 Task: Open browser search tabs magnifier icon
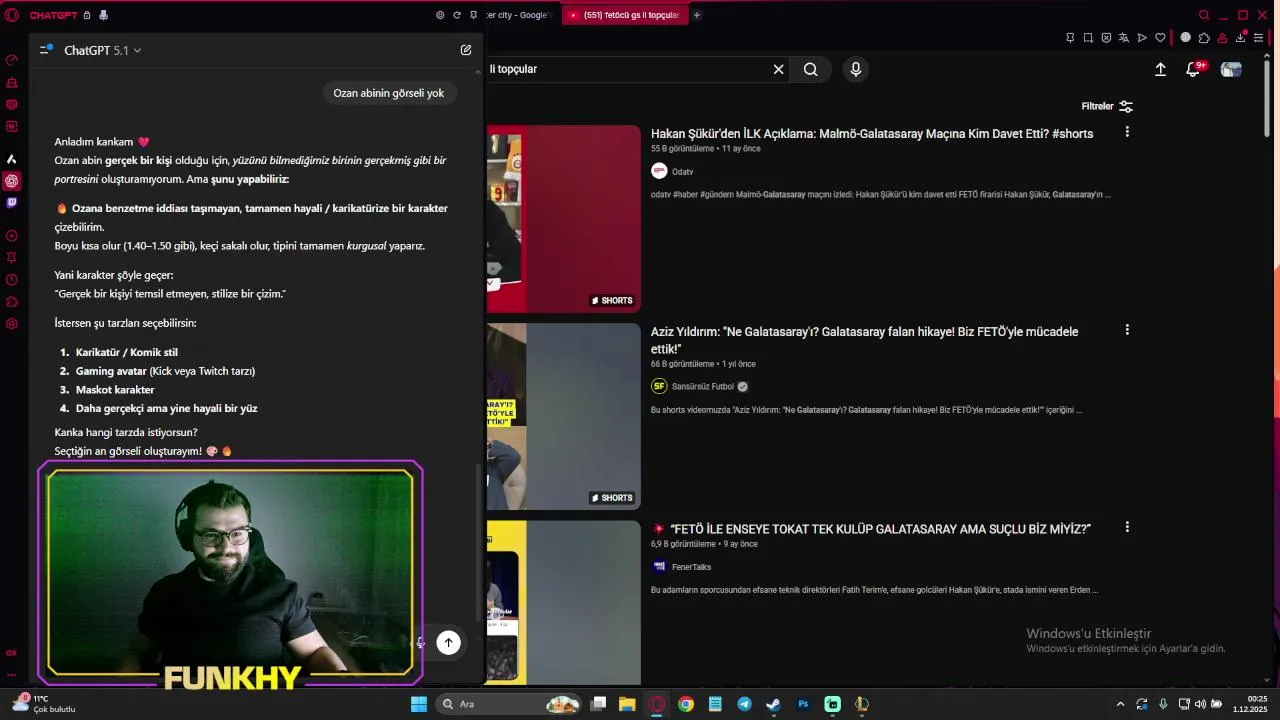click(1204, 15)
